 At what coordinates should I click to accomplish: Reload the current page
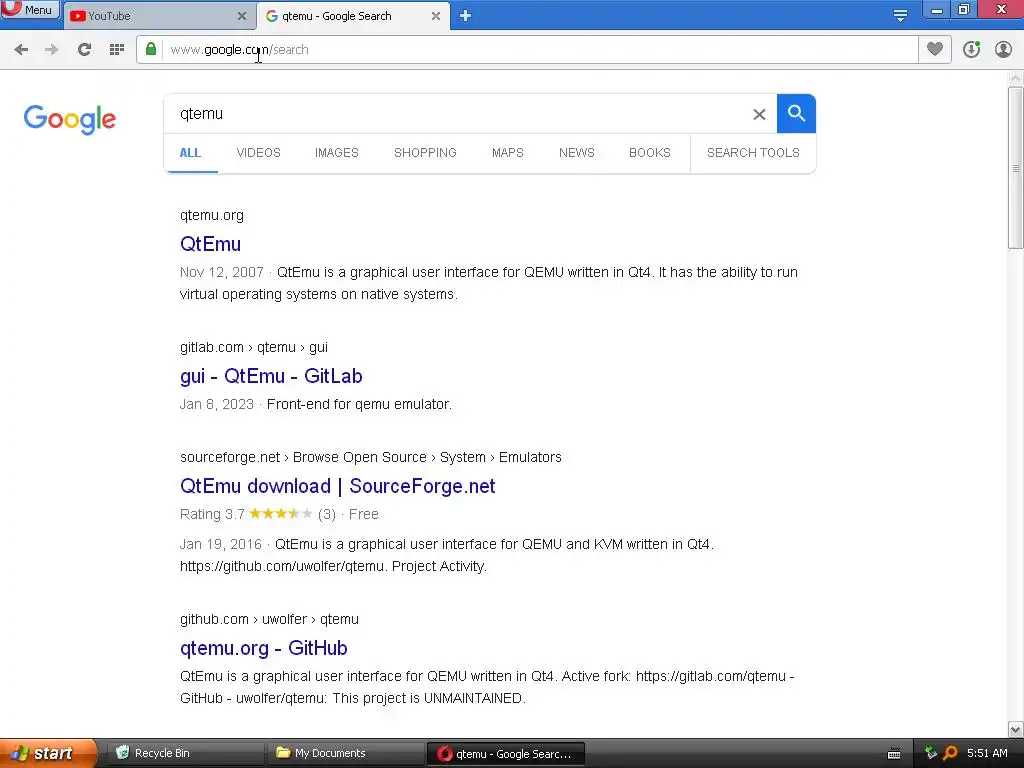tap(84, 50)
